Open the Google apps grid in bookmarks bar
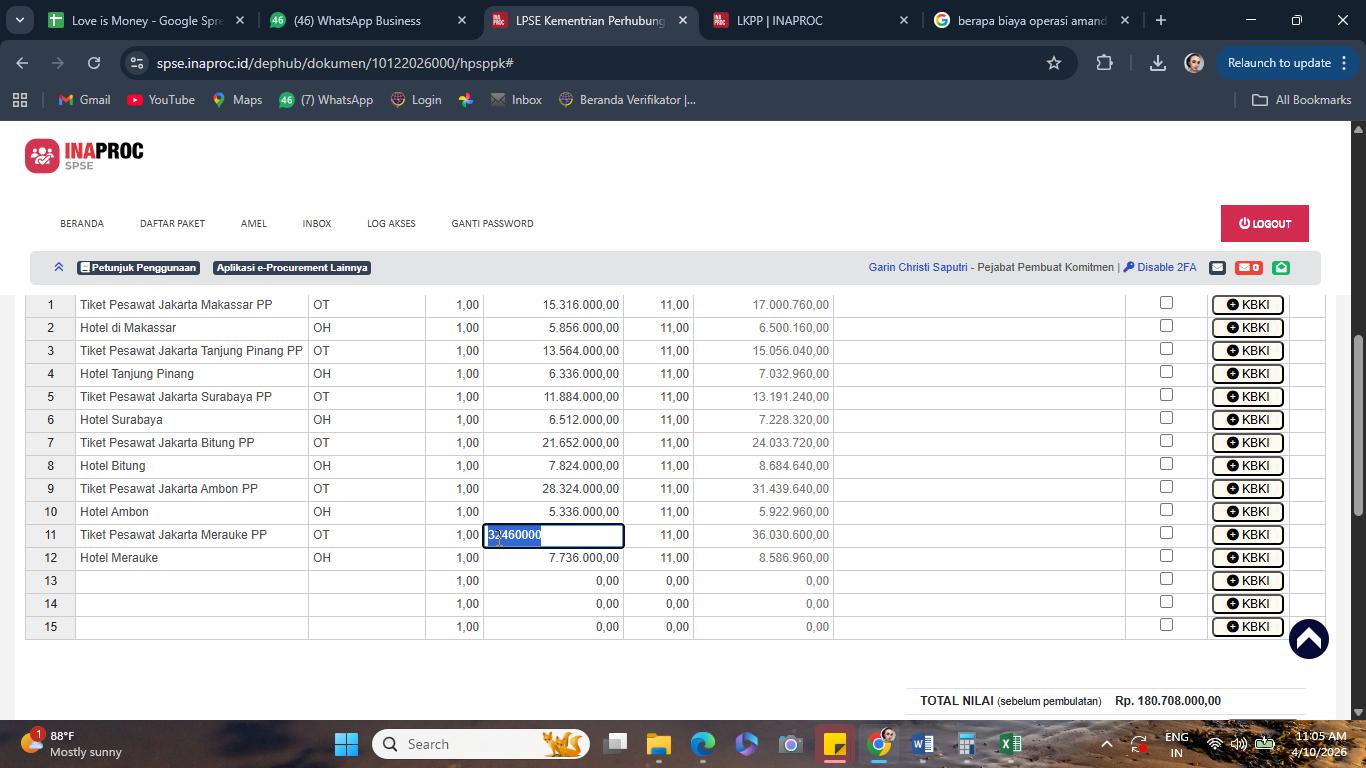Screen dimensions: 1366x768 pos(19,100)
